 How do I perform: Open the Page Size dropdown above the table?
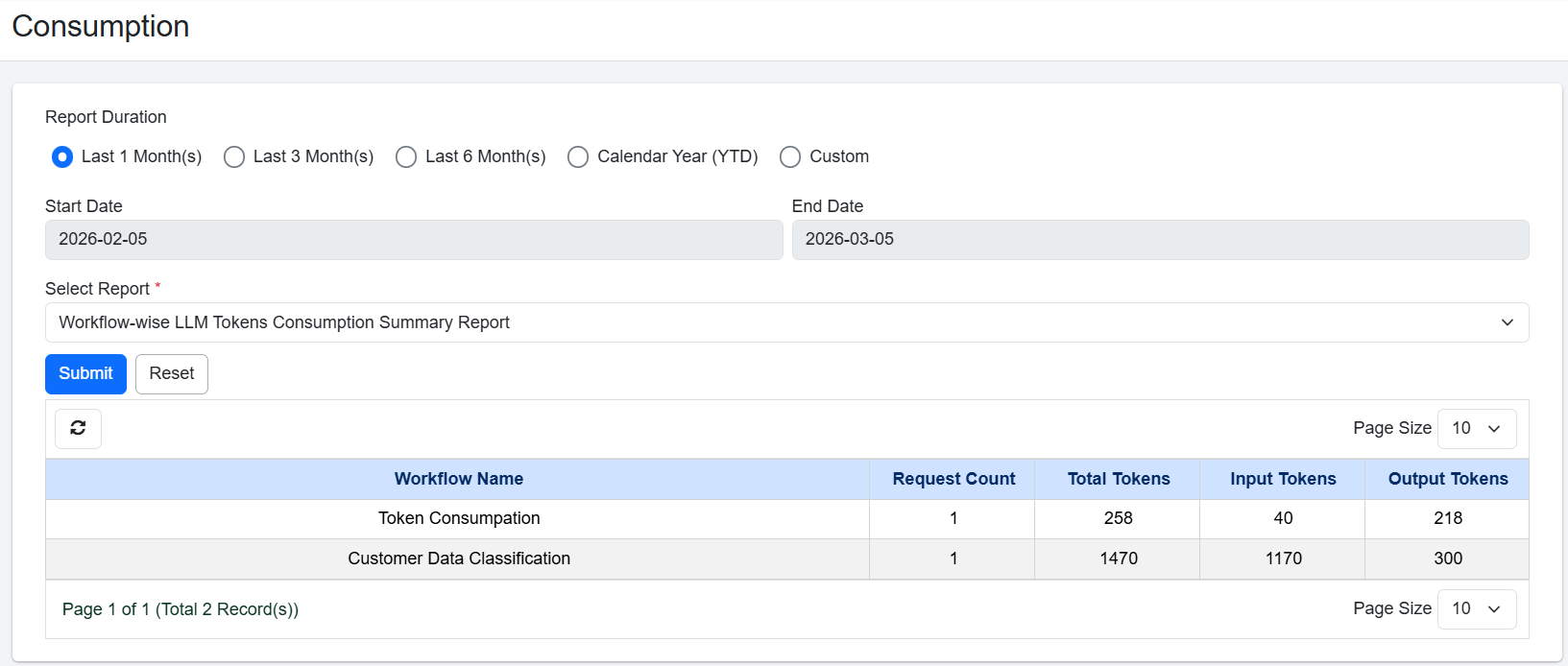[1477, 428]
